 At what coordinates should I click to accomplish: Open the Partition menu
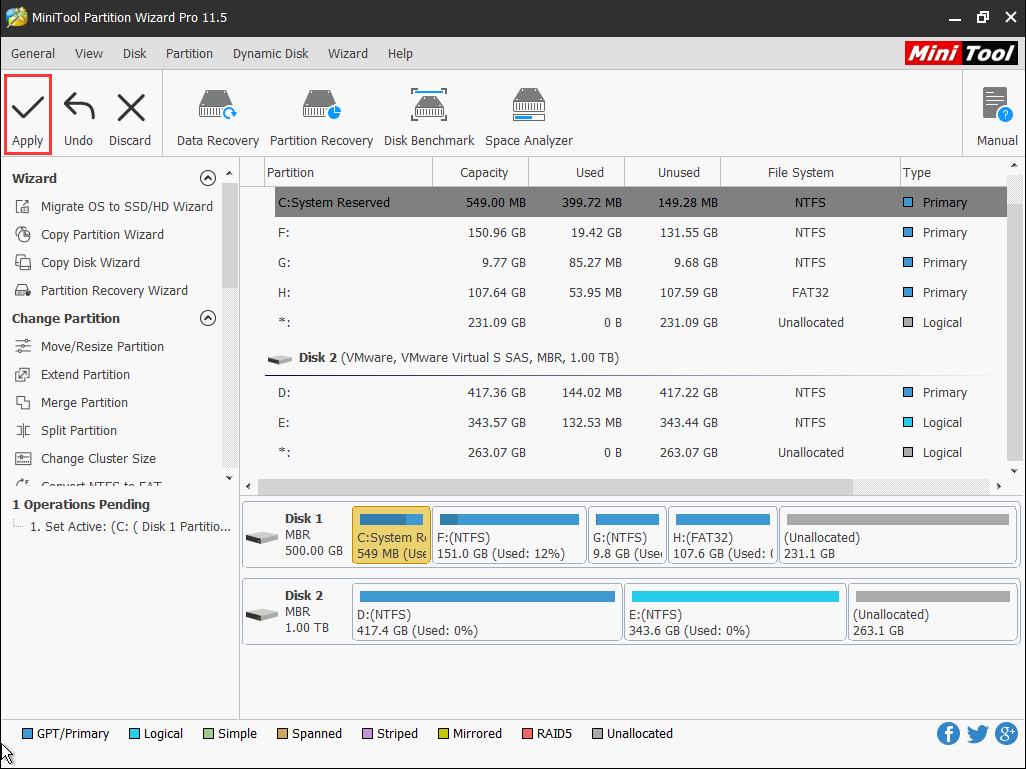189,54
